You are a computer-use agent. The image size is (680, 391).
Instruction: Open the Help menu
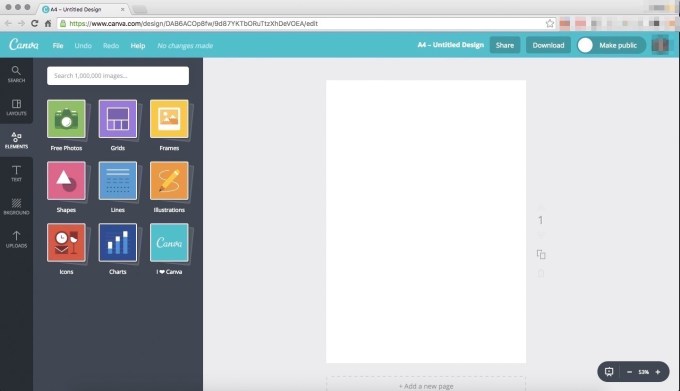click(138, 46)
